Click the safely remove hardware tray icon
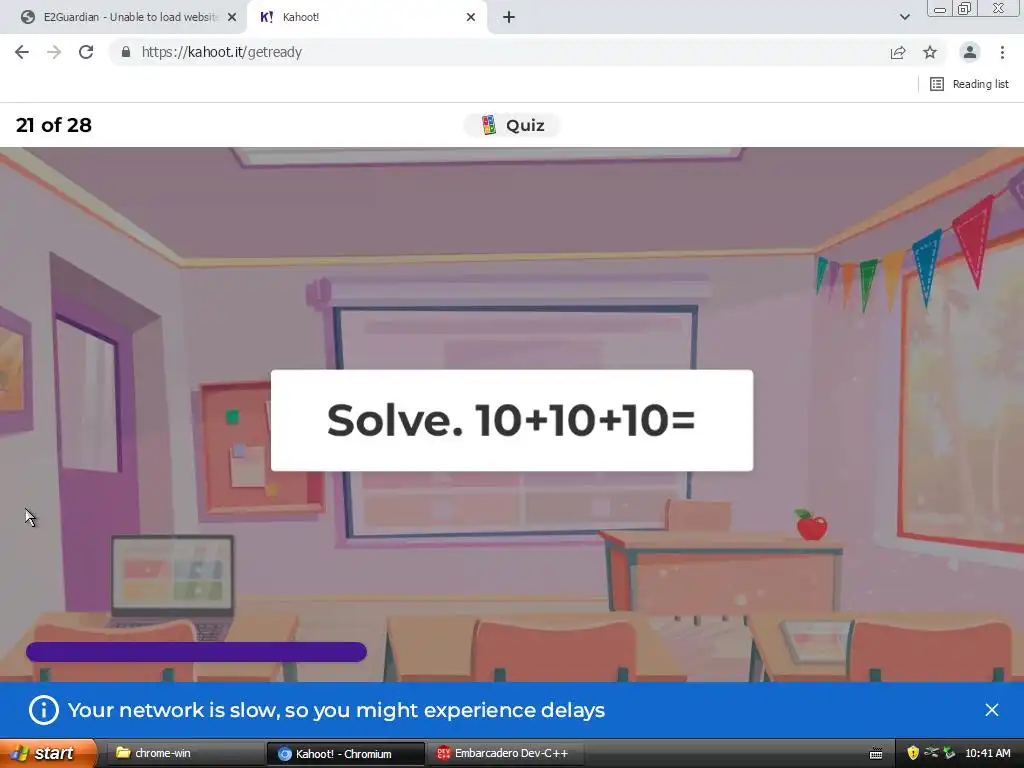This screenshot has height=768, width=1024. click(949, 753)
